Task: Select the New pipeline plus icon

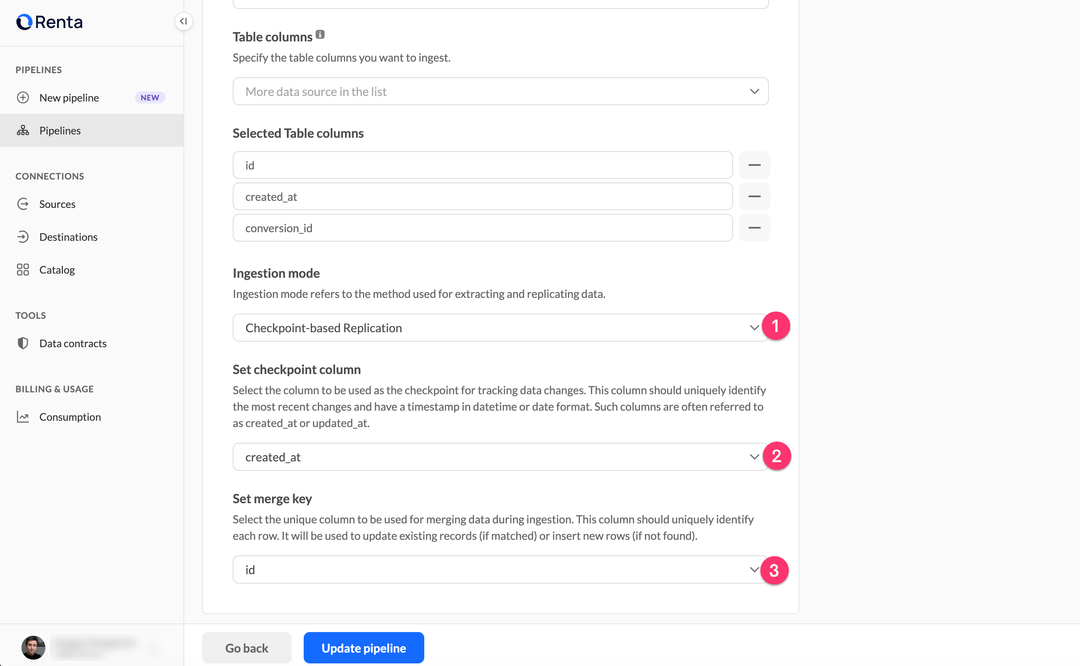Action: pyautogui.click(x=22, y=97)
